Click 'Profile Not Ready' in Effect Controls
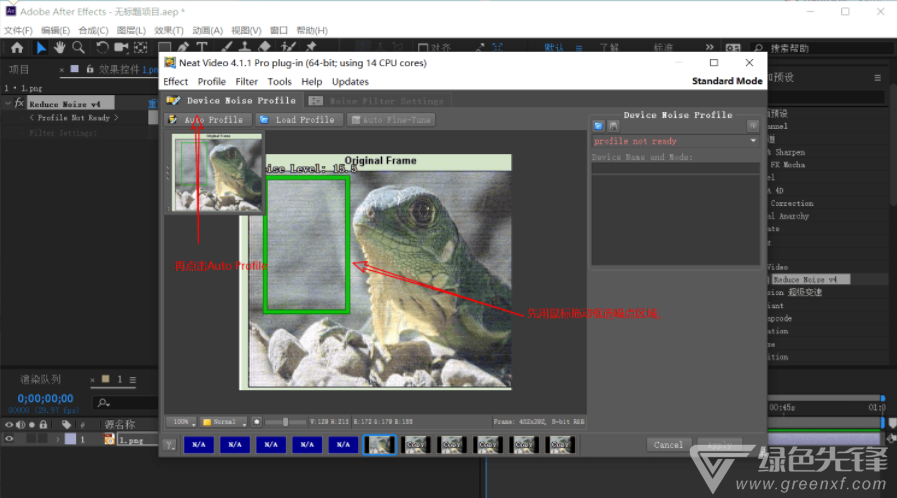 (x=74, y=118)
